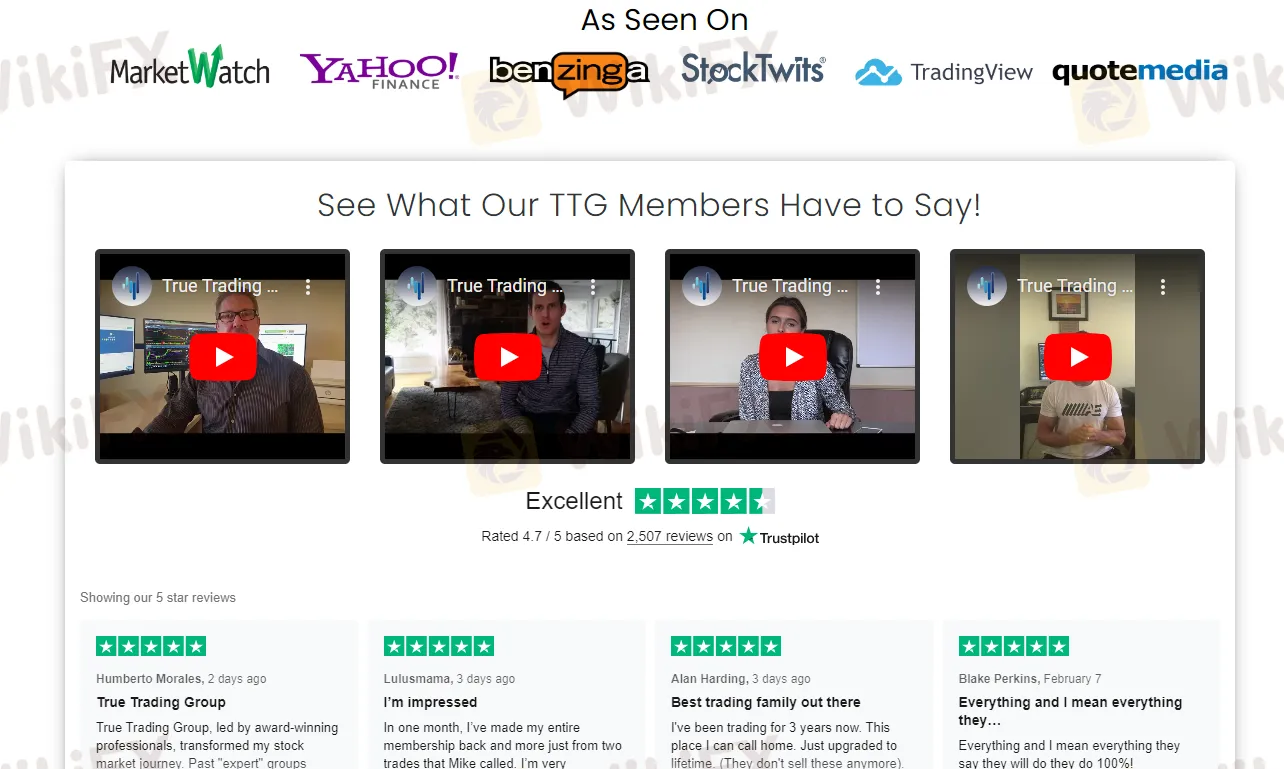Click the Trustpilot star logo
This screenshot has height=769, width=1284.
[x=780, y=537]
